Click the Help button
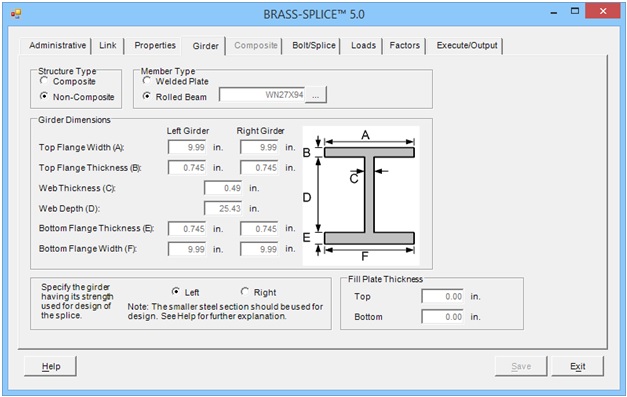The width and height of the screenshot is (627, 397). pos(50,366)
